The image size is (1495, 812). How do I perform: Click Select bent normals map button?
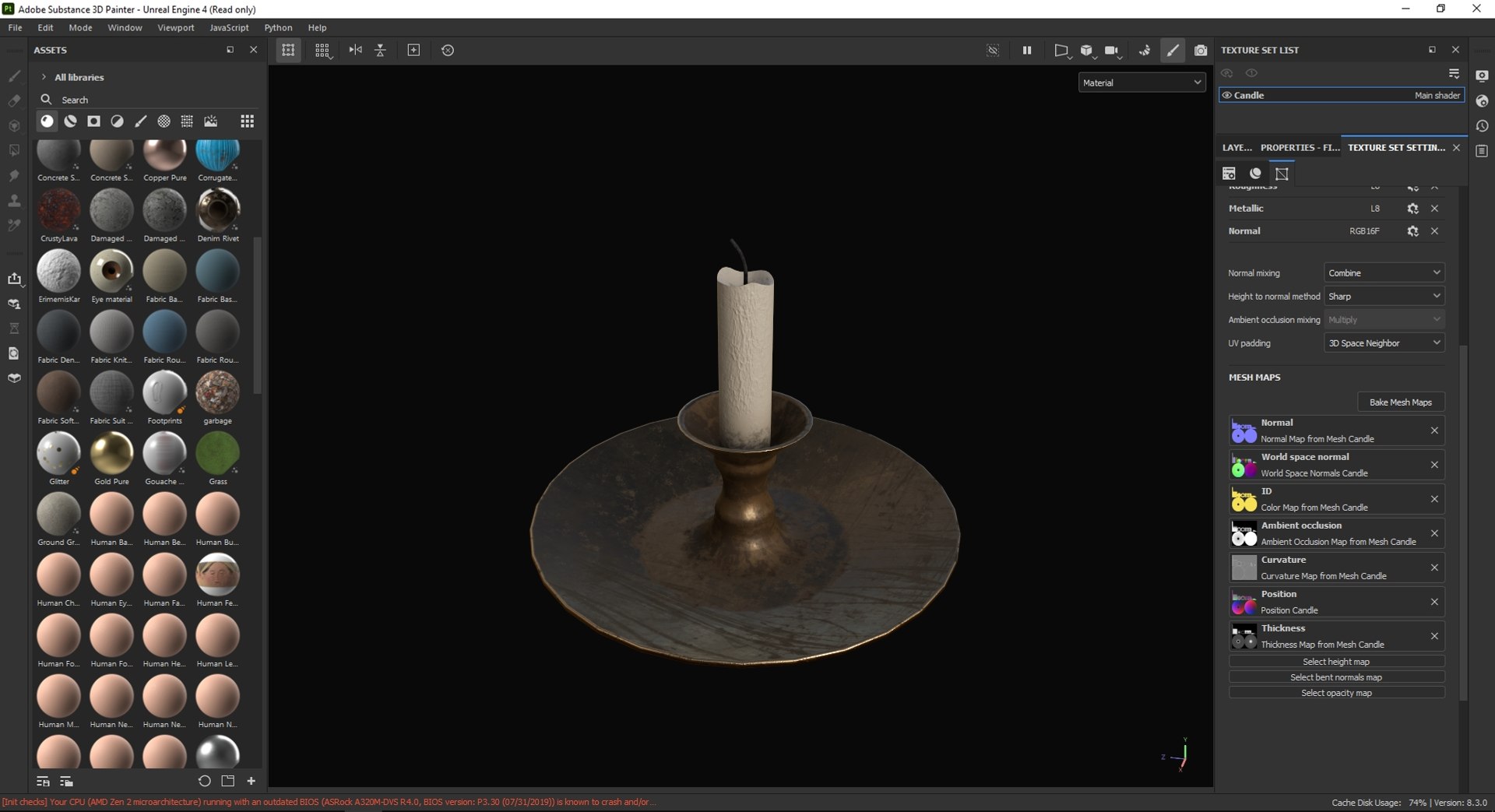click(x=1336, y=677)
